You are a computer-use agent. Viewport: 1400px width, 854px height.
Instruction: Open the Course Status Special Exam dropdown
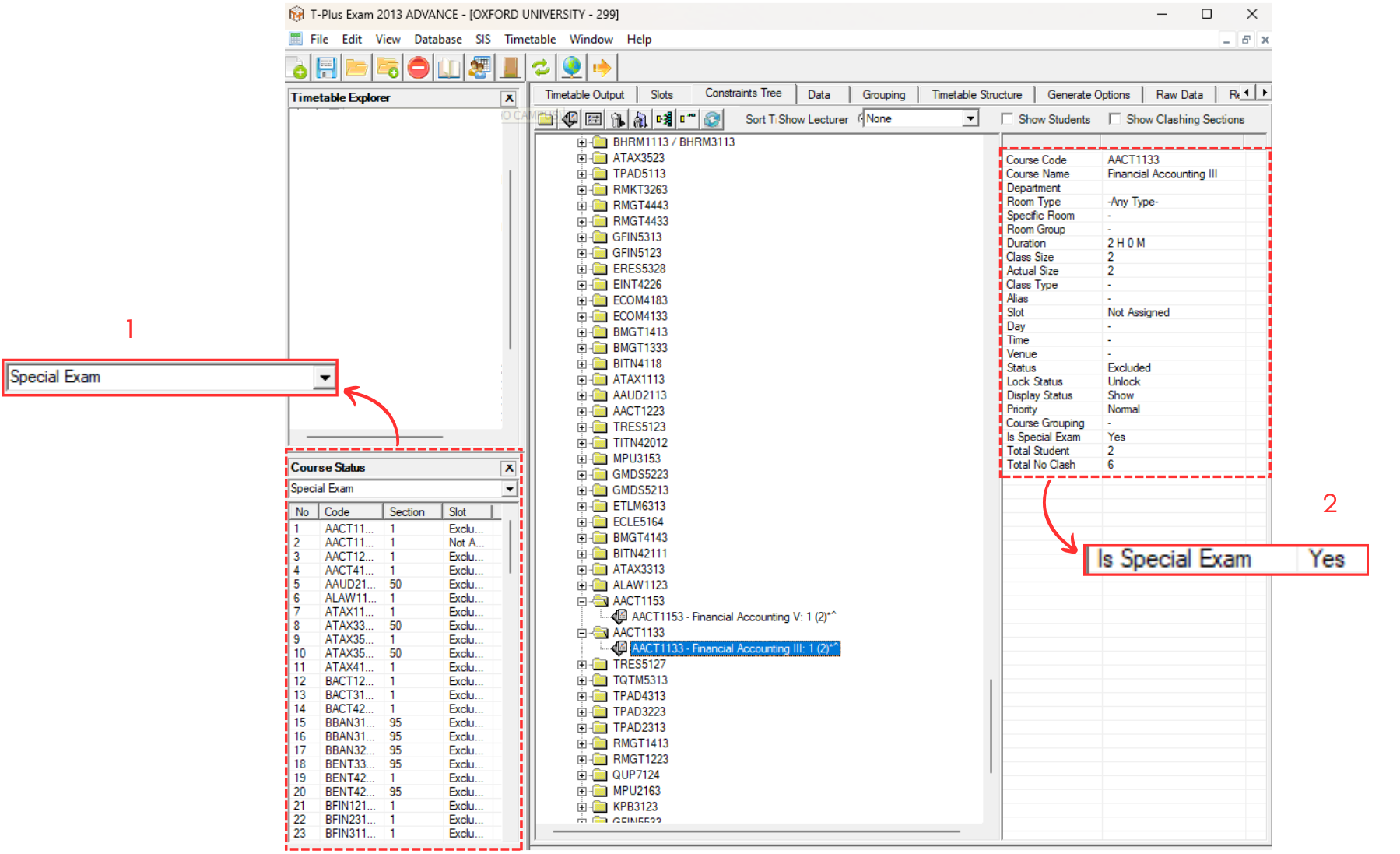pos(509,489)
